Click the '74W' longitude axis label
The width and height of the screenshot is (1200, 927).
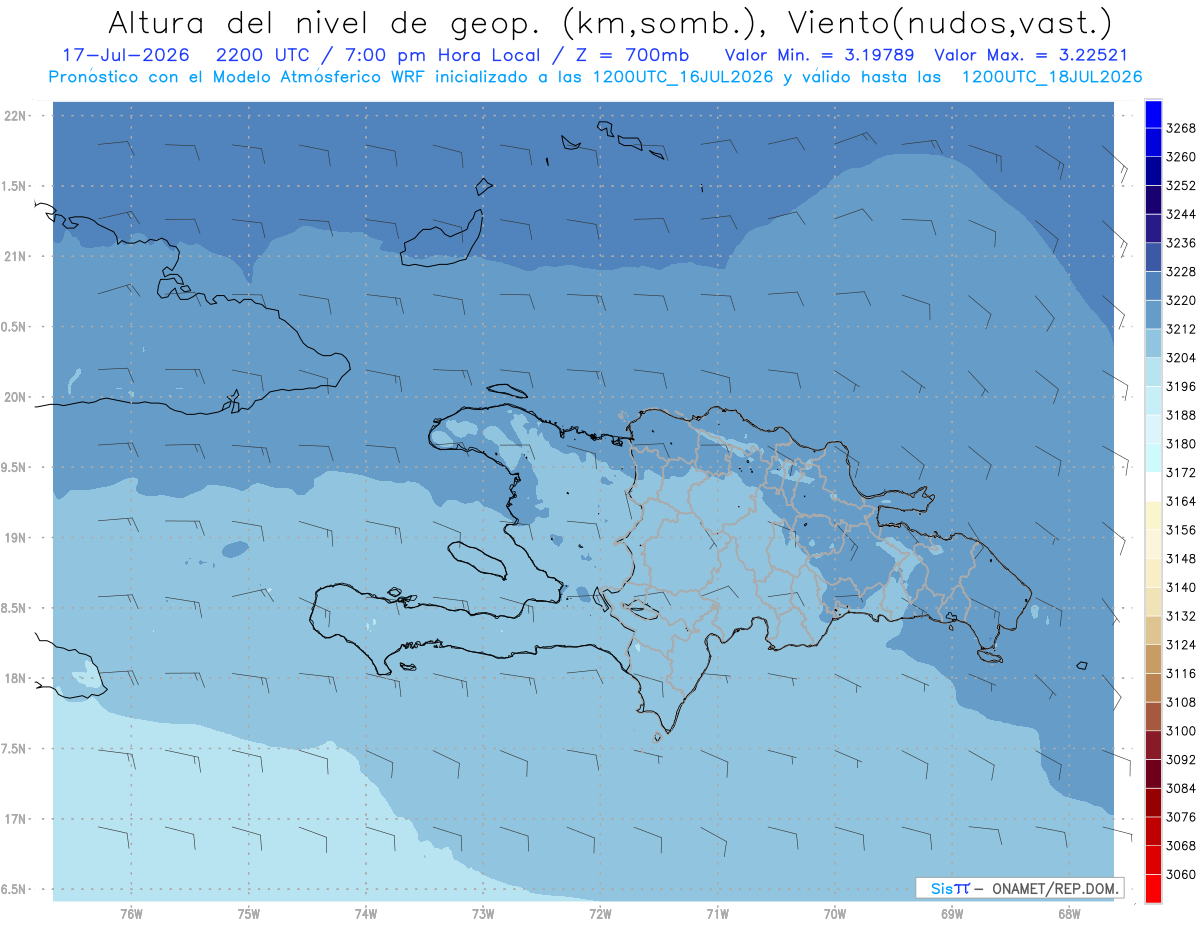click(366, 914)
